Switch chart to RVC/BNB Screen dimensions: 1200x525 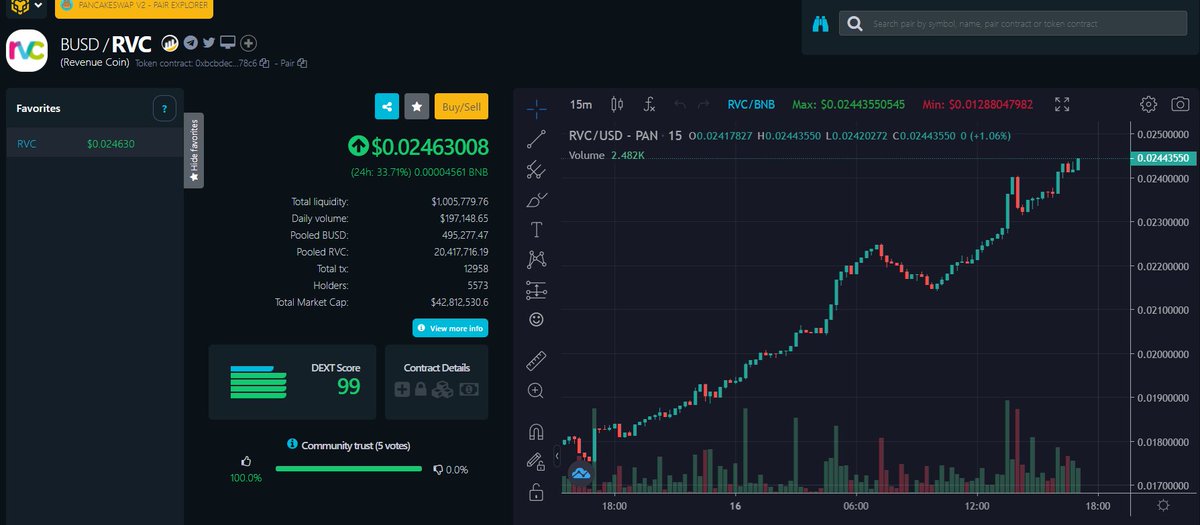coord(750,104)
